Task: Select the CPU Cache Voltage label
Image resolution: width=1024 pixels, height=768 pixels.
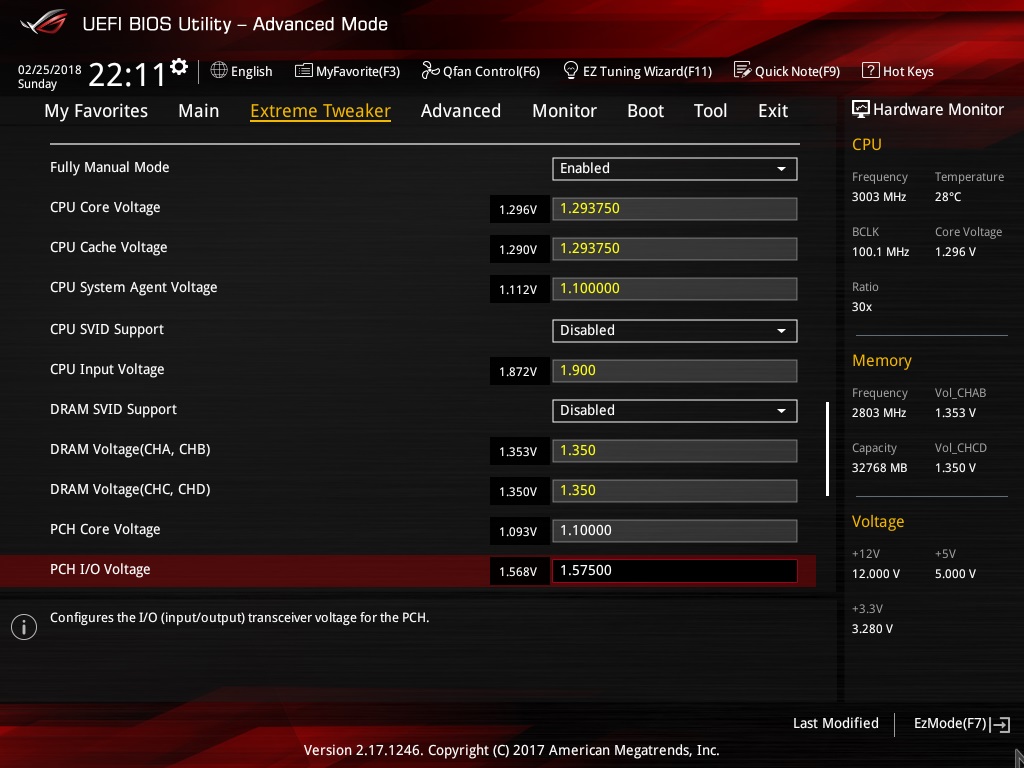Action: 108,248
